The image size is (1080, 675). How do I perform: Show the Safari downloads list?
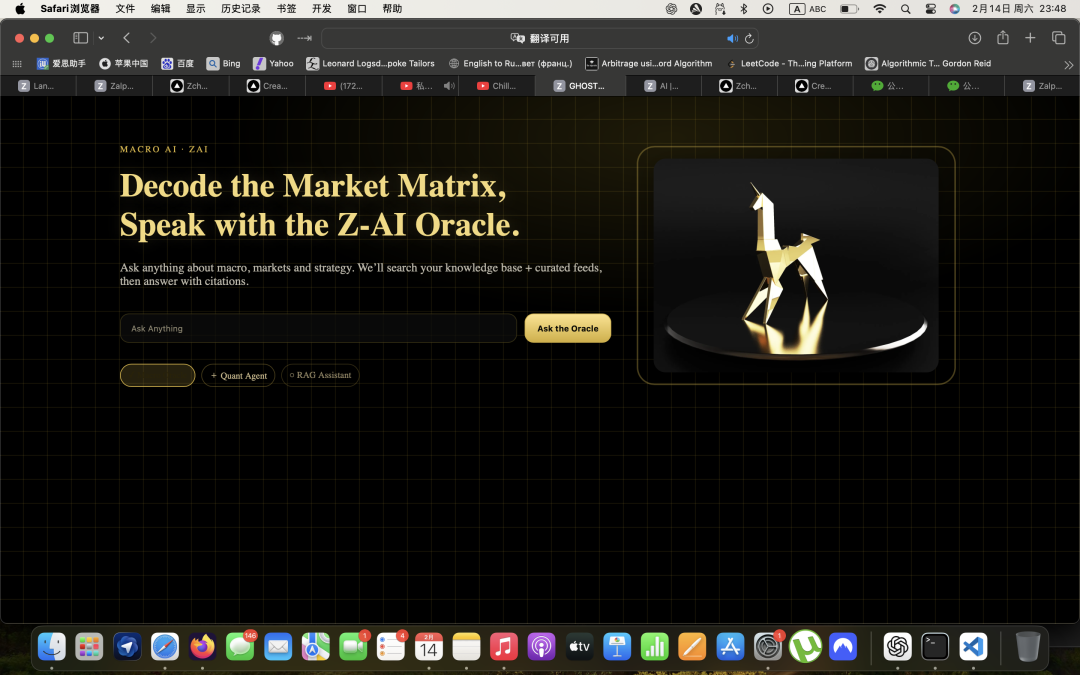[x=975, y=38]
